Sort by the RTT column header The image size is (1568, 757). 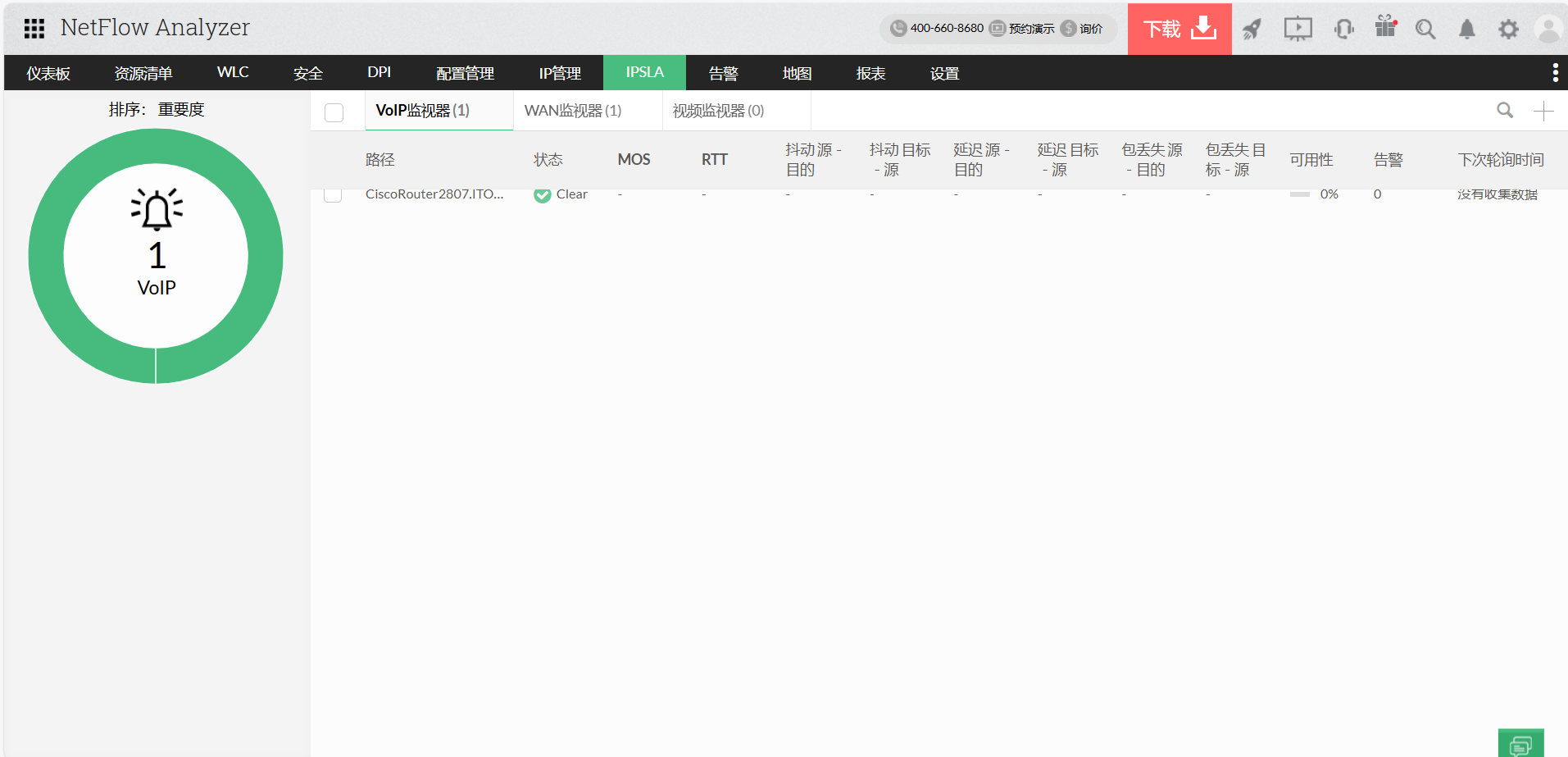pos(715,160)
